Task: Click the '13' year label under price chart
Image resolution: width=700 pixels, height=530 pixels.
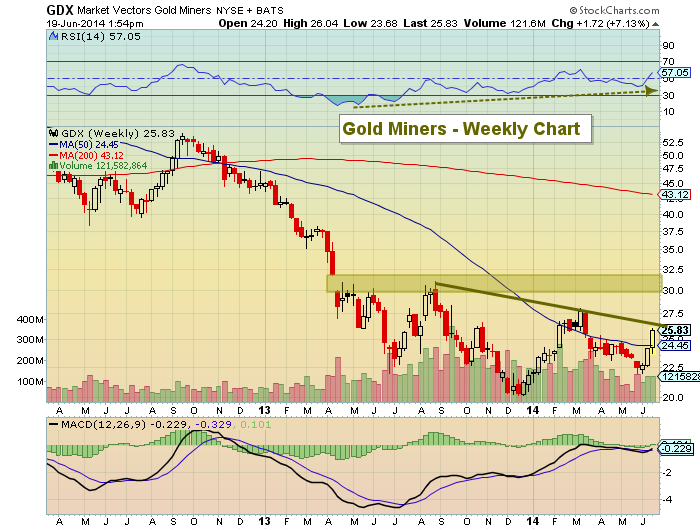Action: pyautogui.click(x=264, y=410)
